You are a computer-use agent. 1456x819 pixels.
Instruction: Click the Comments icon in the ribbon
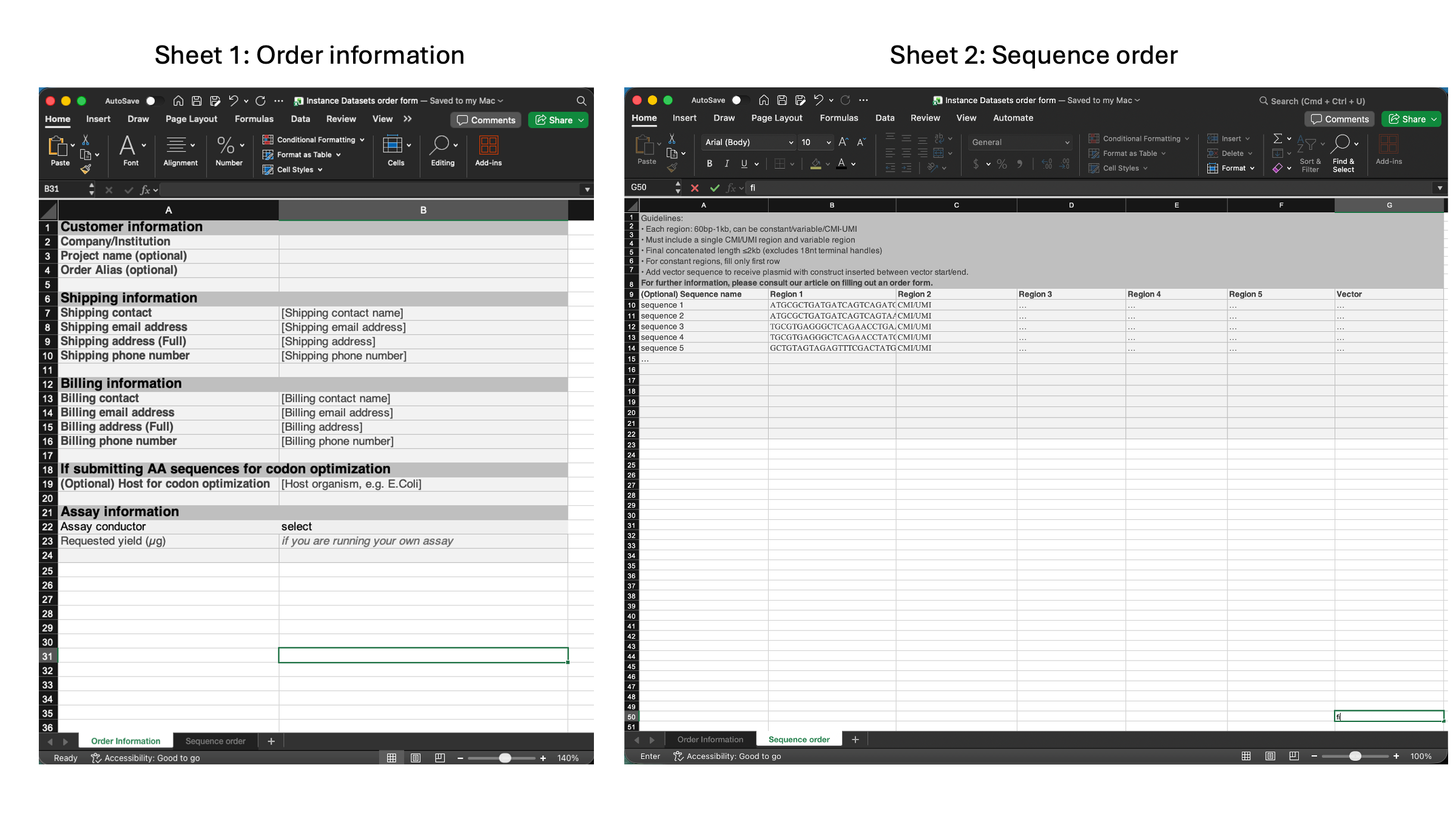(485, 120)
